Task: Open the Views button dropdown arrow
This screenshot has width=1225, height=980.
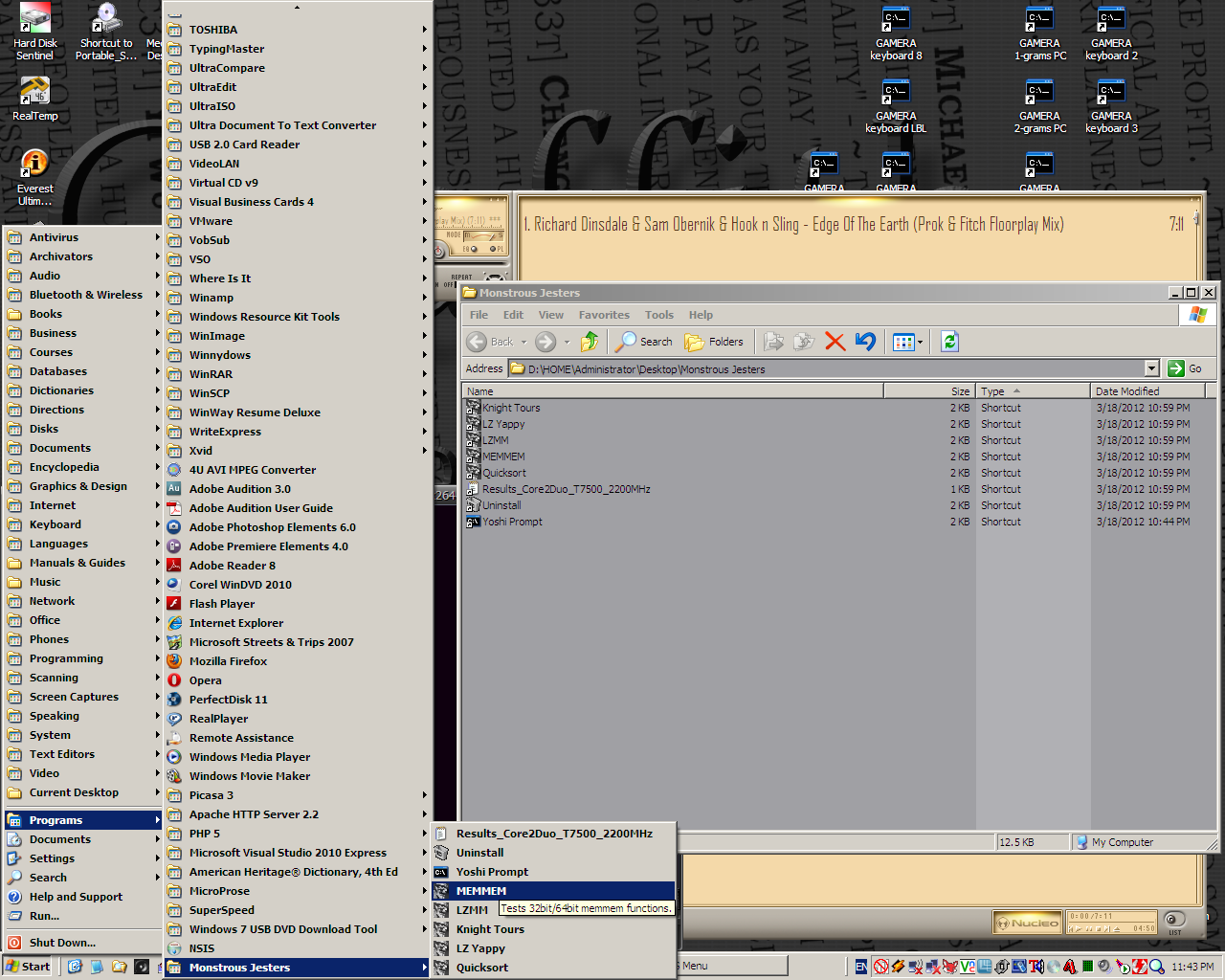Action: tap(921, 342)
